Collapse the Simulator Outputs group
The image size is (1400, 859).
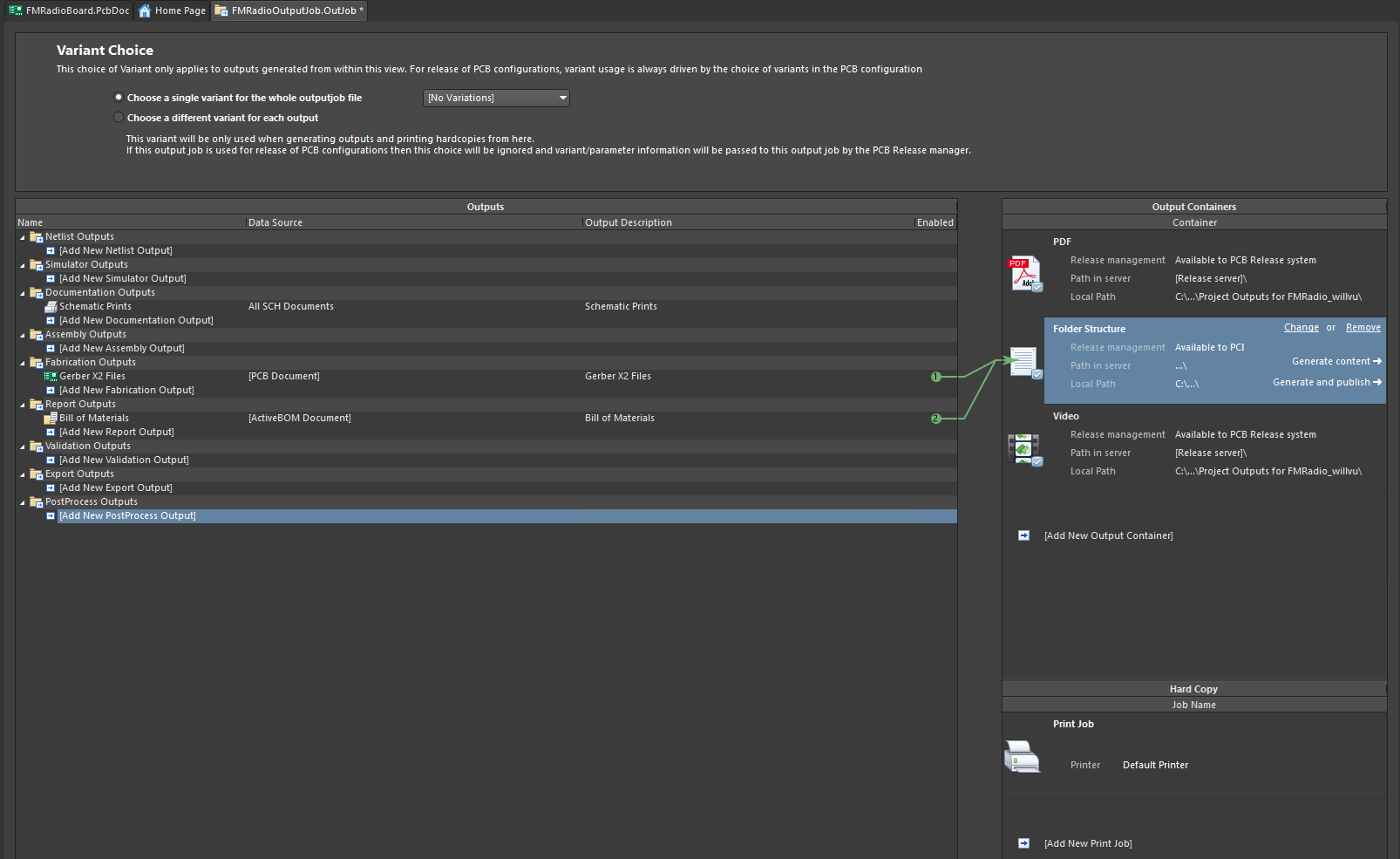[23, 265]
